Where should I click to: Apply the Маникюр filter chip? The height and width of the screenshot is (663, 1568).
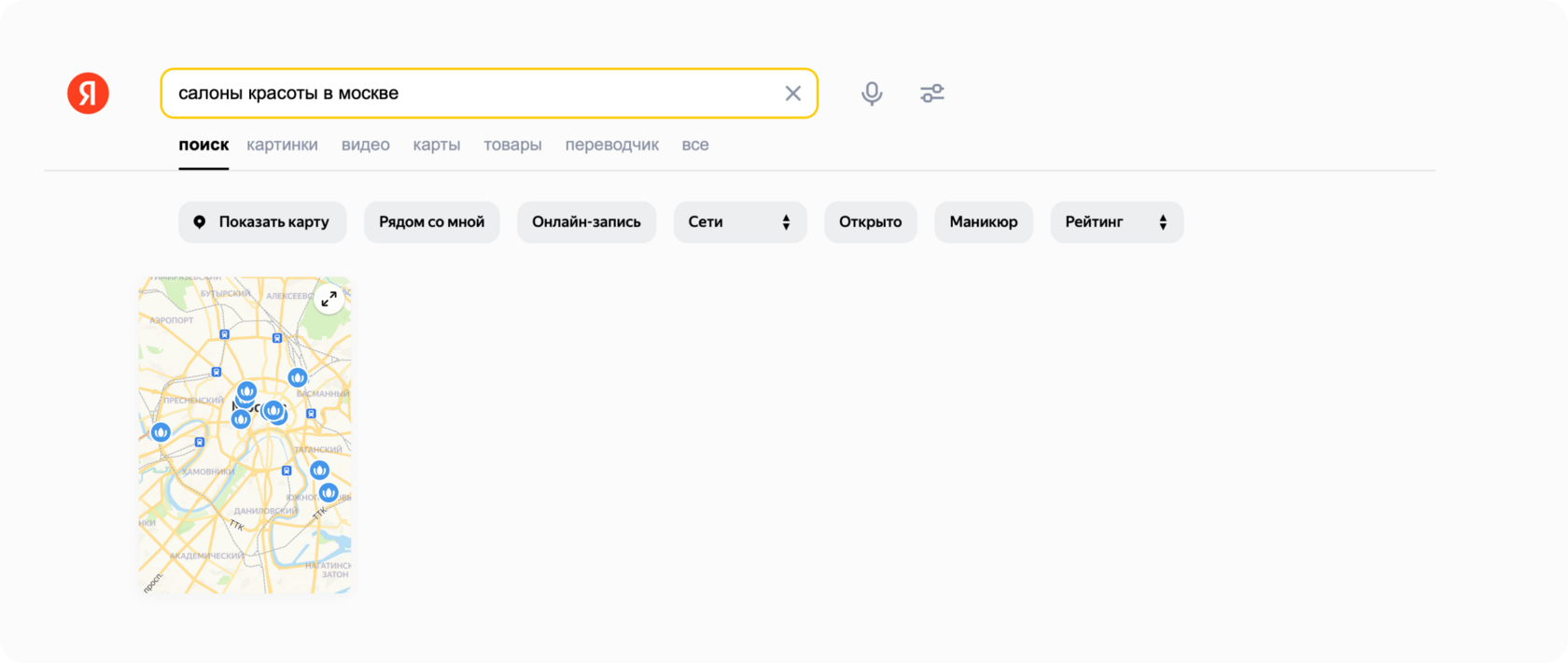[983, 222]
